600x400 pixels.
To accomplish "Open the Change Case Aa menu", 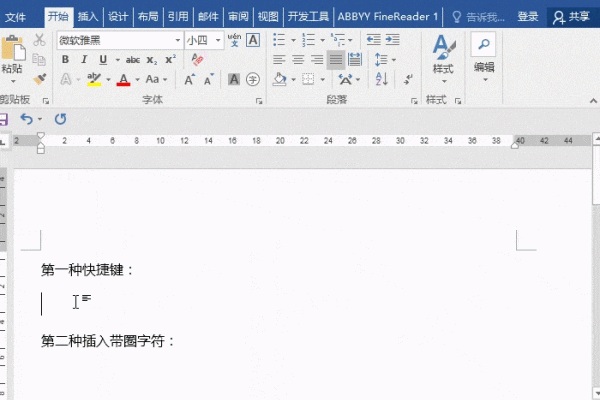I will [x=156, y=79].
